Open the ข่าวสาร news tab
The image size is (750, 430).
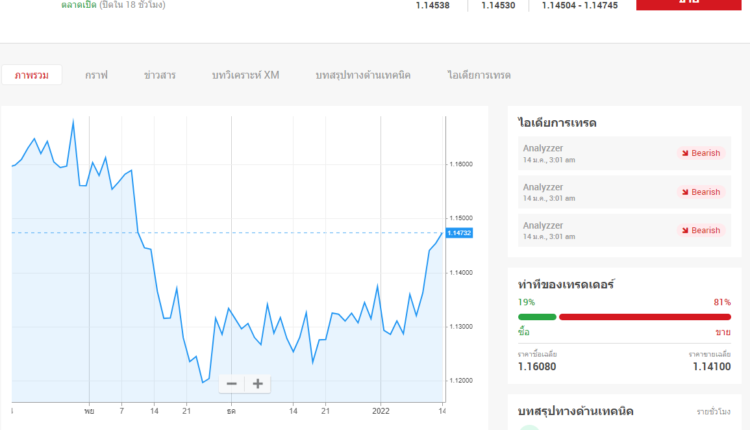[160, 75]
